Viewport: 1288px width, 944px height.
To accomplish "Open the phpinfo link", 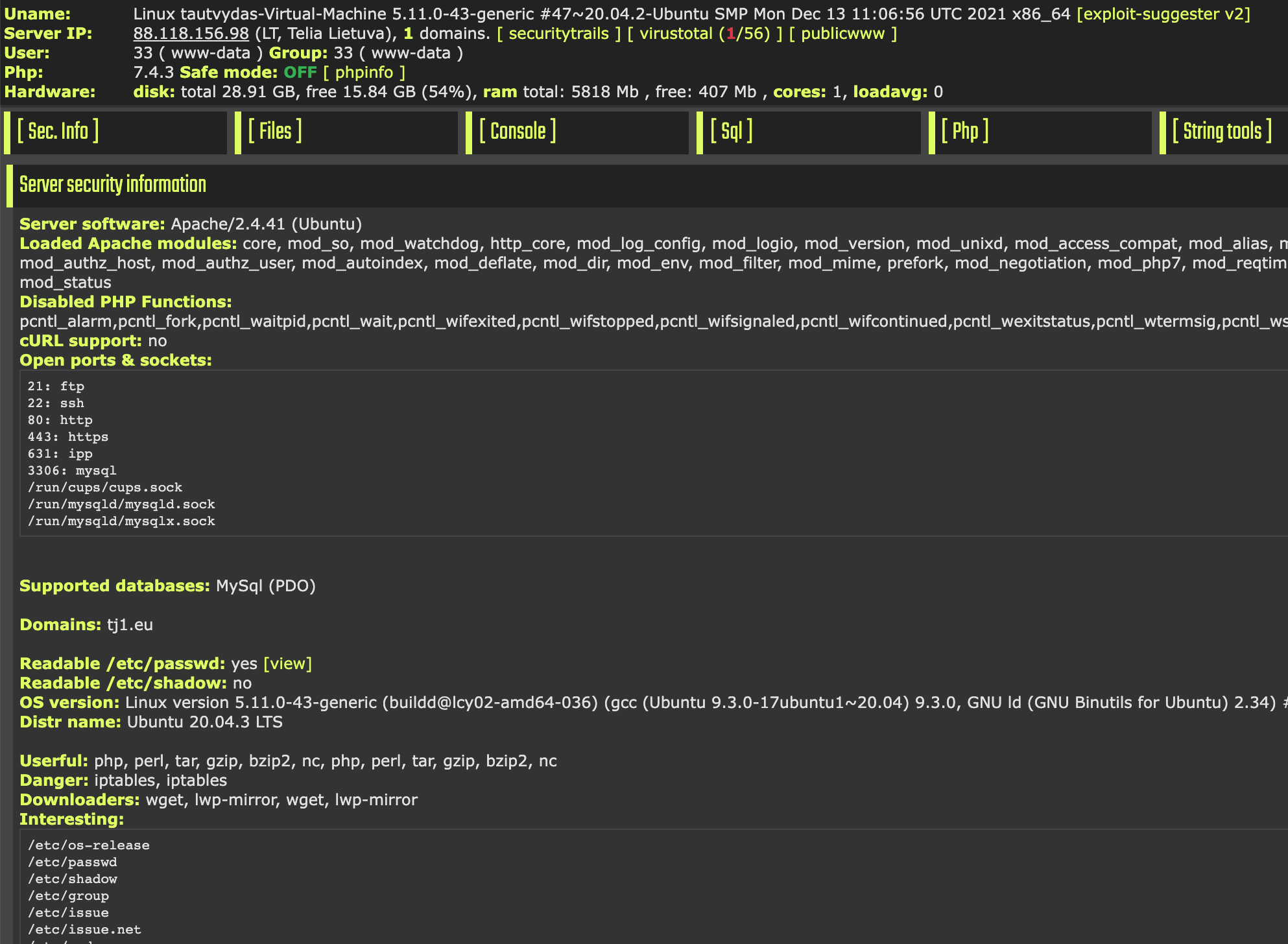I will 364,73.
